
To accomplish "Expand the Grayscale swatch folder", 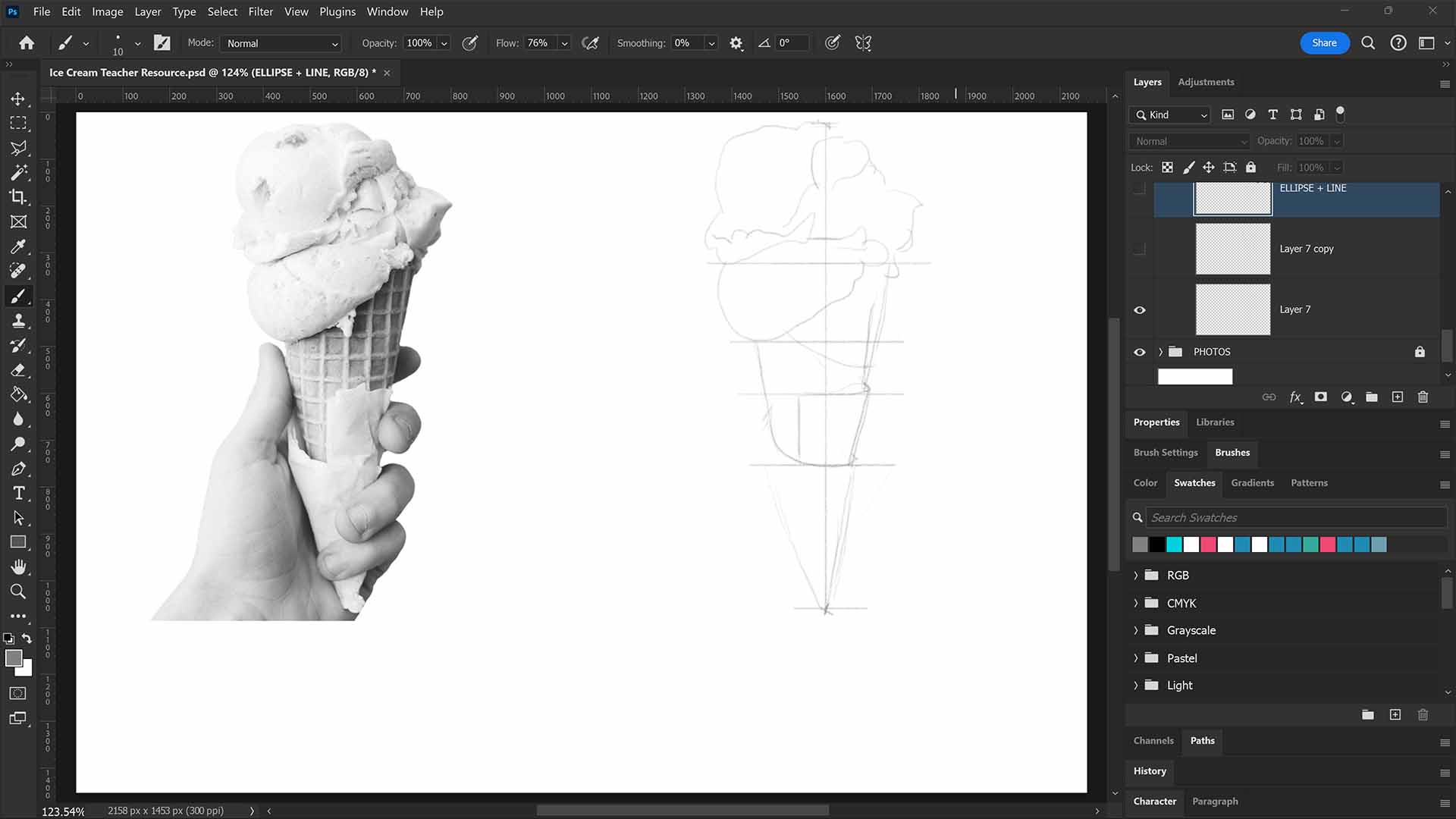I will [x=1135, y=630].
